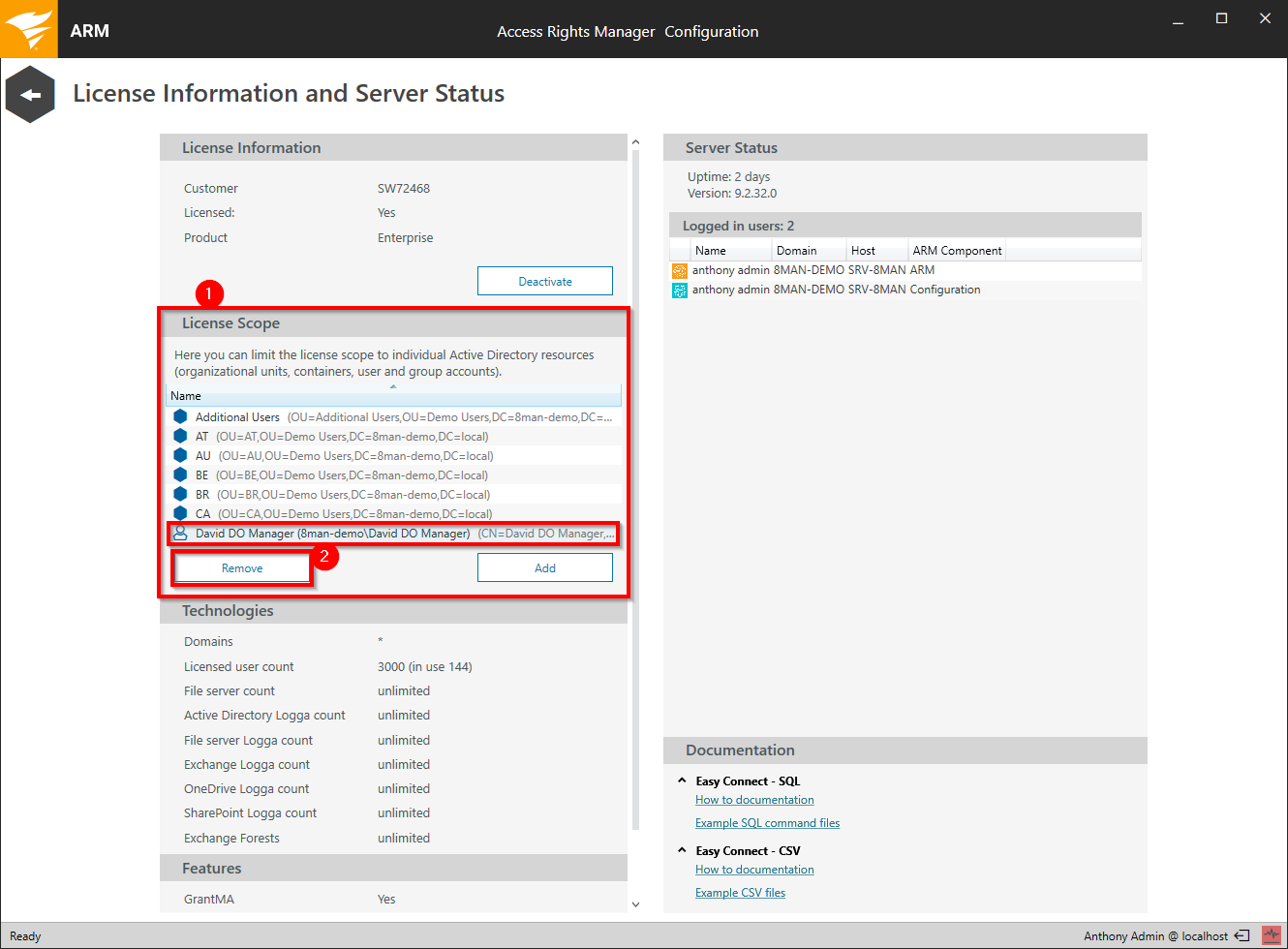The image size is (1288, 949).
Task: Click the GrantMA feature label
Action: tap(209, 899)
